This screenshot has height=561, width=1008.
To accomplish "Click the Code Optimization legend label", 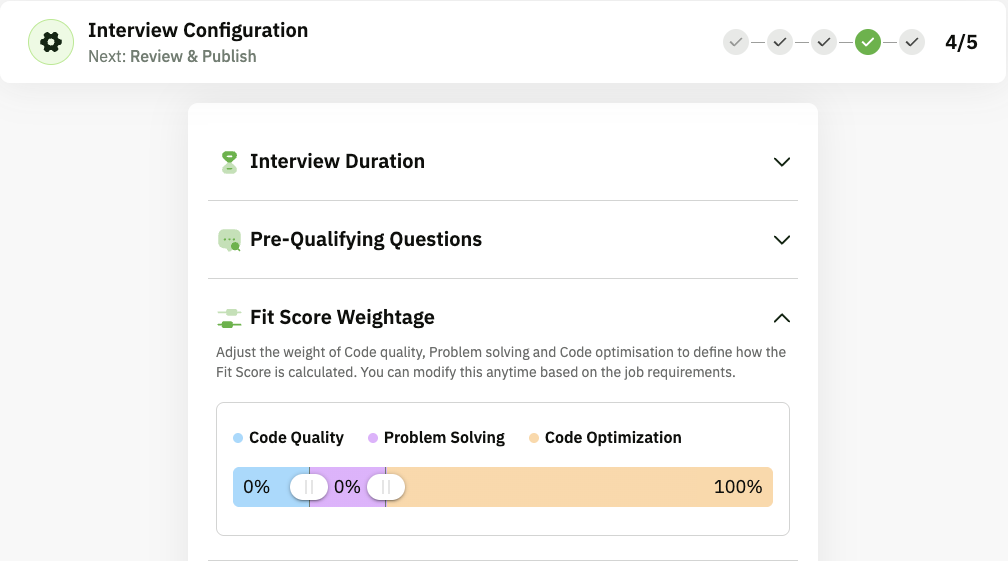I will [x=613, y=438].
